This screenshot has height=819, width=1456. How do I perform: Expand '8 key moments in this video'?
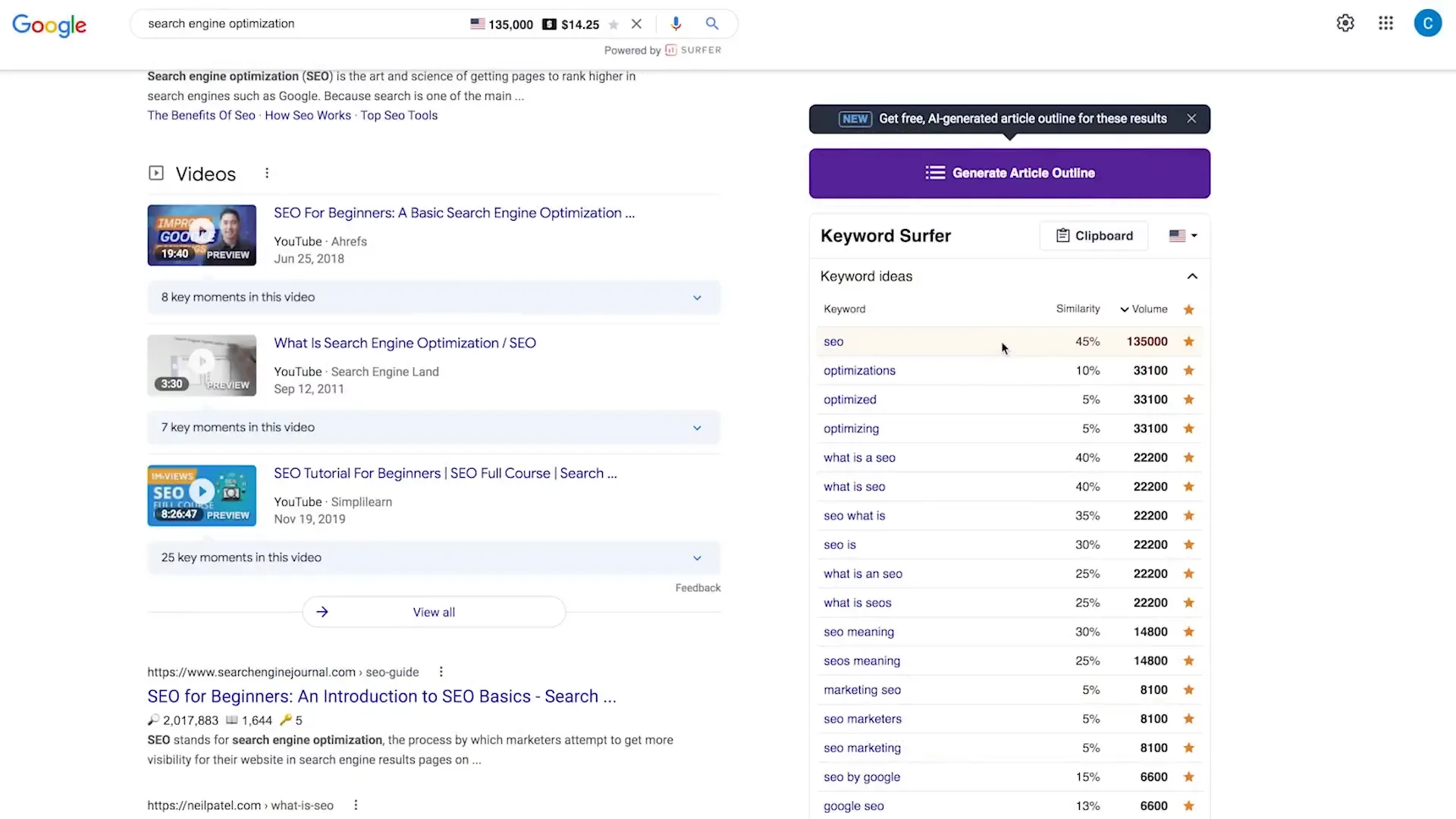tap(434, 297)
